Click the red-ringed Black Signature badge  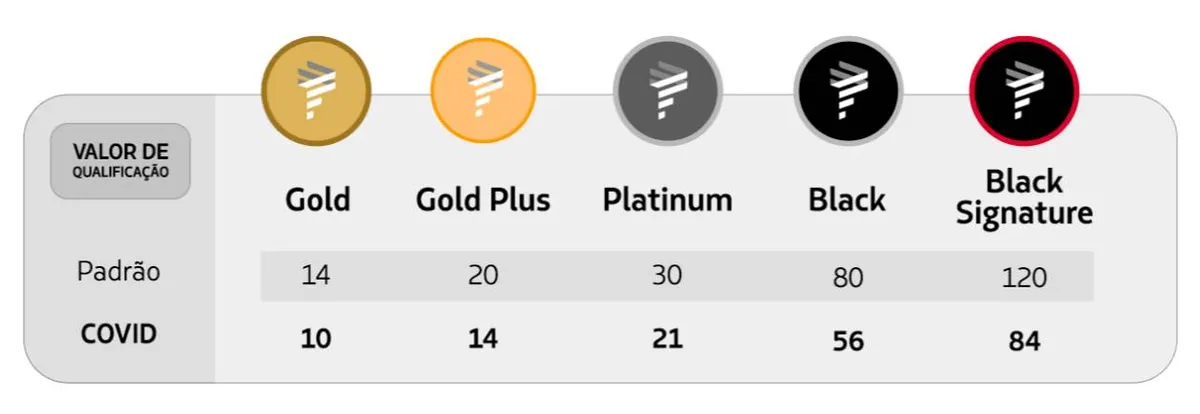pyautogui.click(x=1024, y=93)
